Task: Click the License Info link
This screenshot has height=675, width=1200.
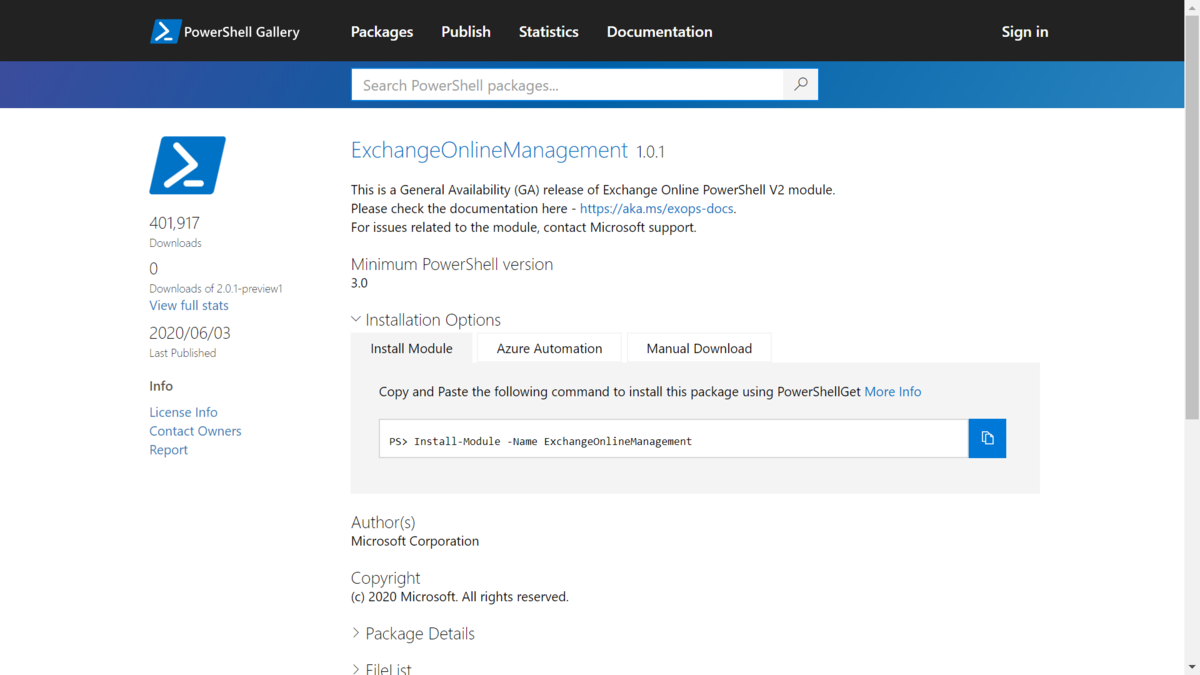Action: (183, 412)
